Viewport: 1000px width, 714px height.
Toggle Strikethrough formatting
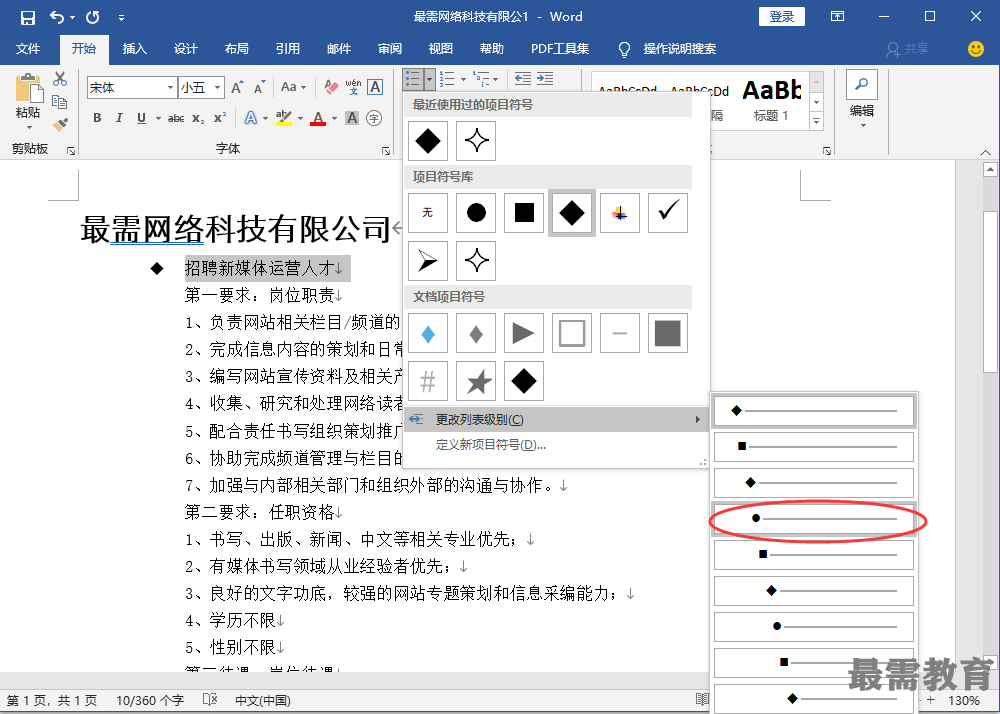click(176, 119)
